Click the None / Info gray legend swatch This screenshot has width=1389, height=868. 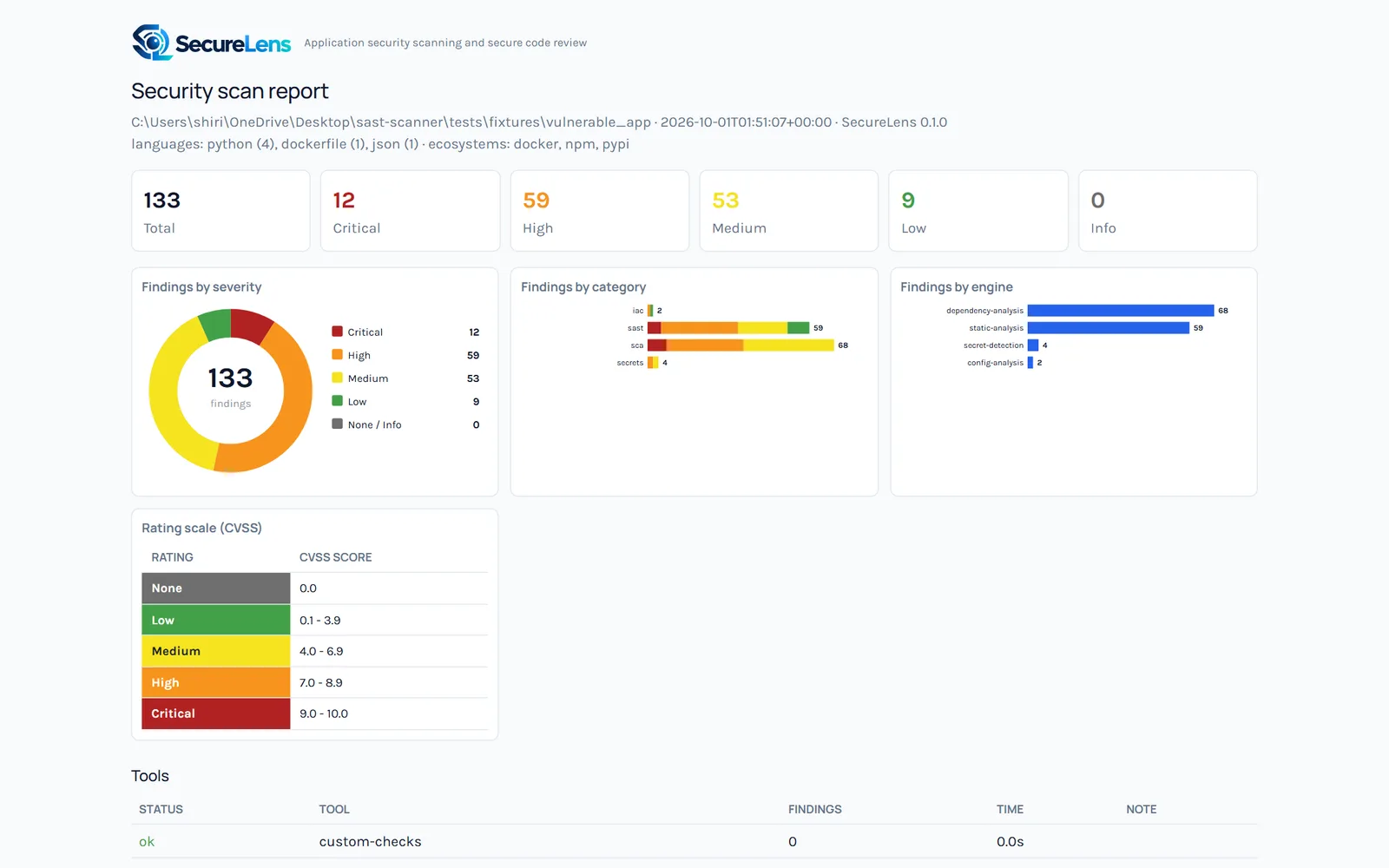click(x=337, y=424)
